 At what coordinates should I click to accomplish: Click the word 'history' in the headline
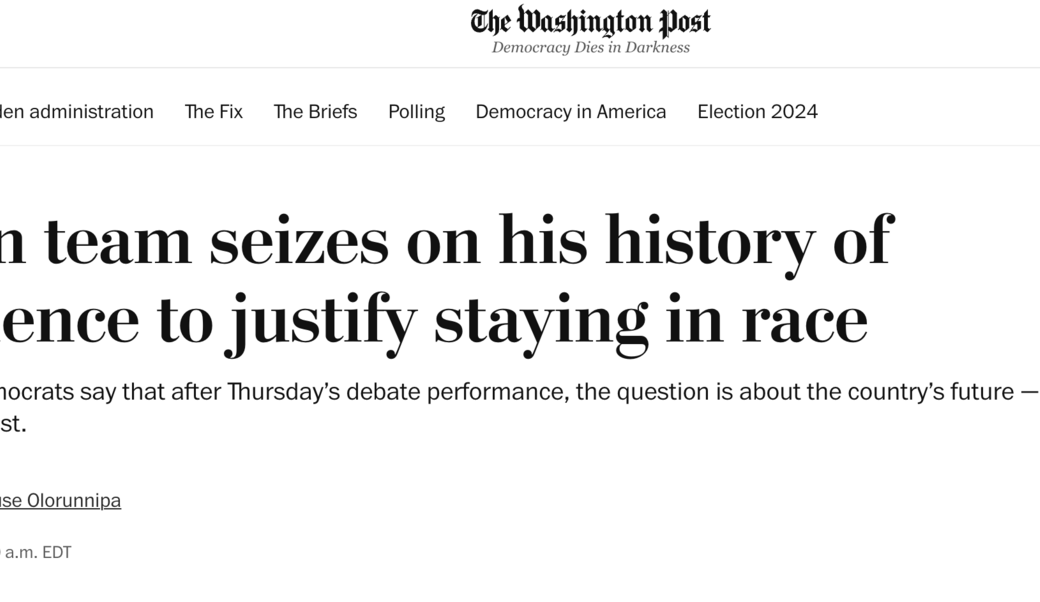click(708, 241)
